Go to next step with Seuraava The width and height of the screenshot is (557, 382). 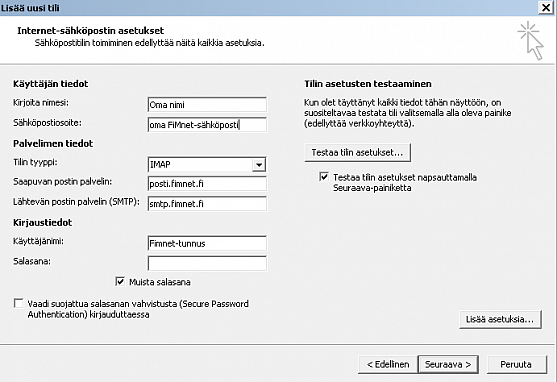coord(448,364)
